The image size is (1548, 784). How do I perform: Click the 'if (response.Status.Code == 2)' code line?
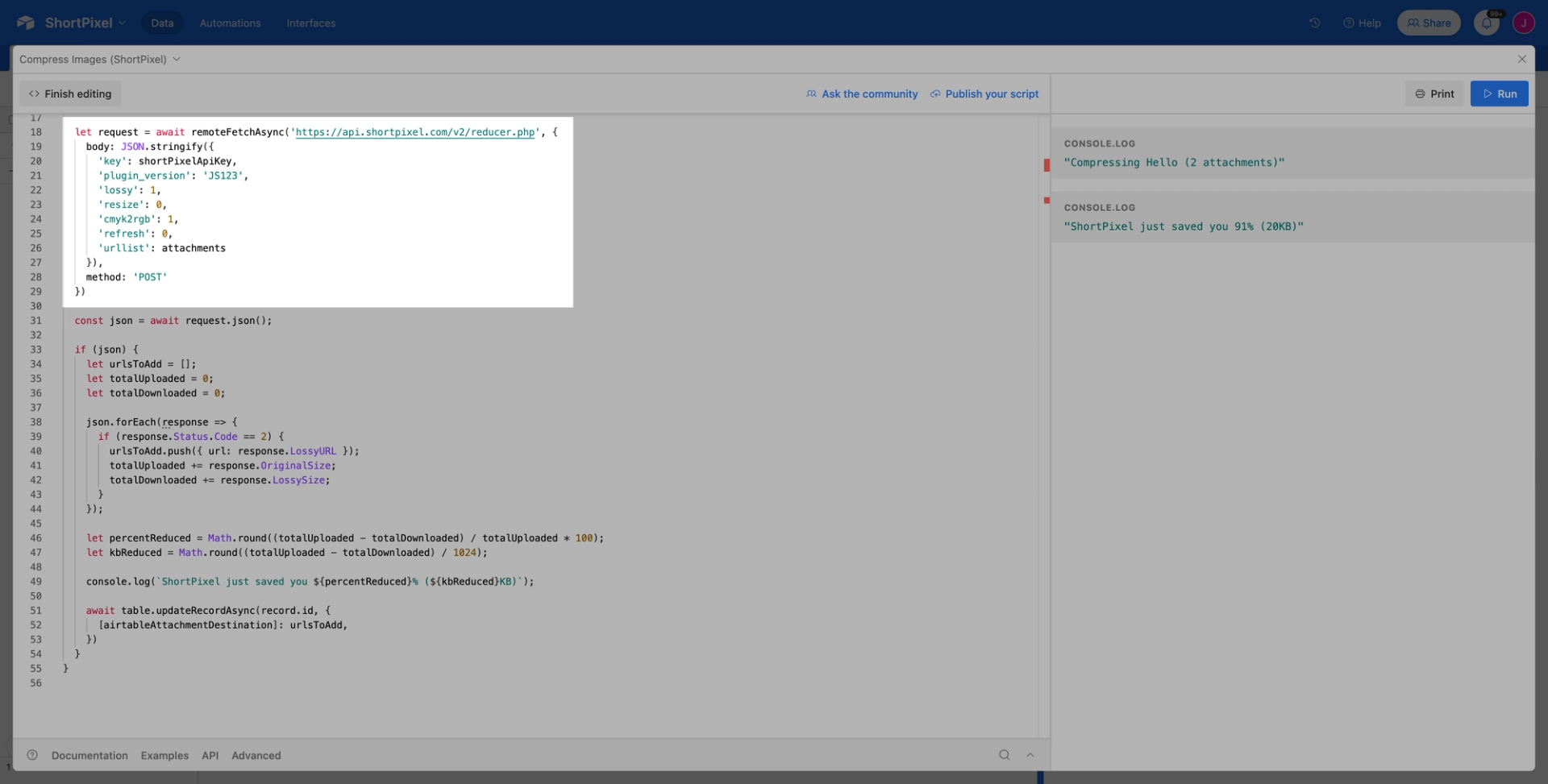coord(191,437)
